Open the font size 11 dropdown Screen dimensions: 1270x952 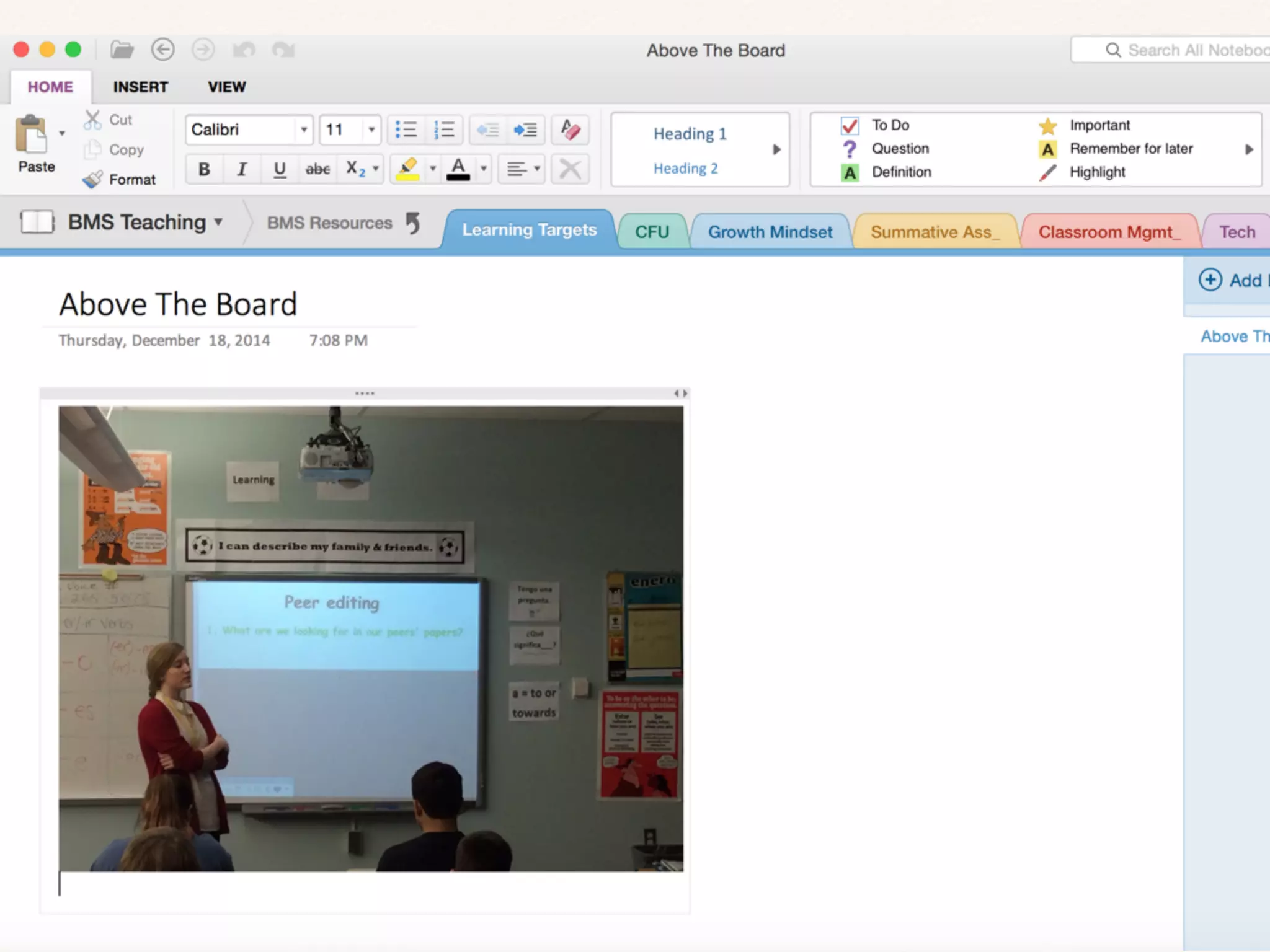tap(371, 130)
